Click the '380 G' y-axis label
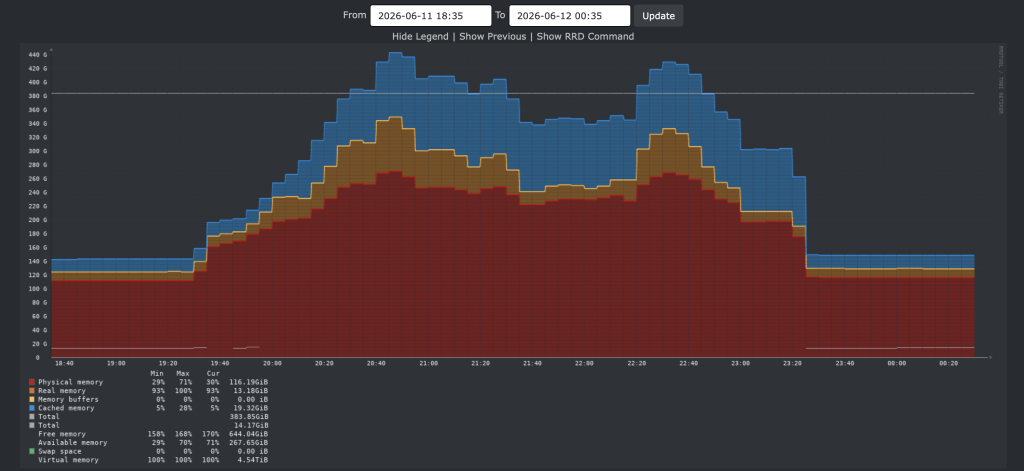This screenshot has width=1024, height=471. (x=37, y=96)
